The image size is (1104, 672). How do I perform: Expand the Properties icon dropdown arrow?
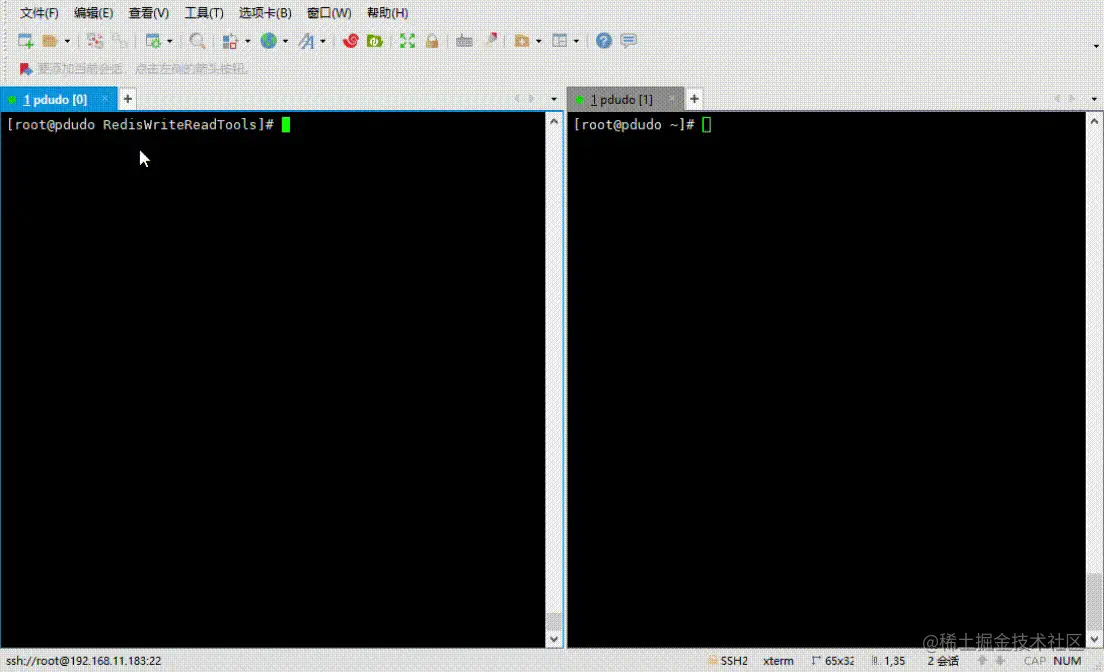tap(170, 42)
